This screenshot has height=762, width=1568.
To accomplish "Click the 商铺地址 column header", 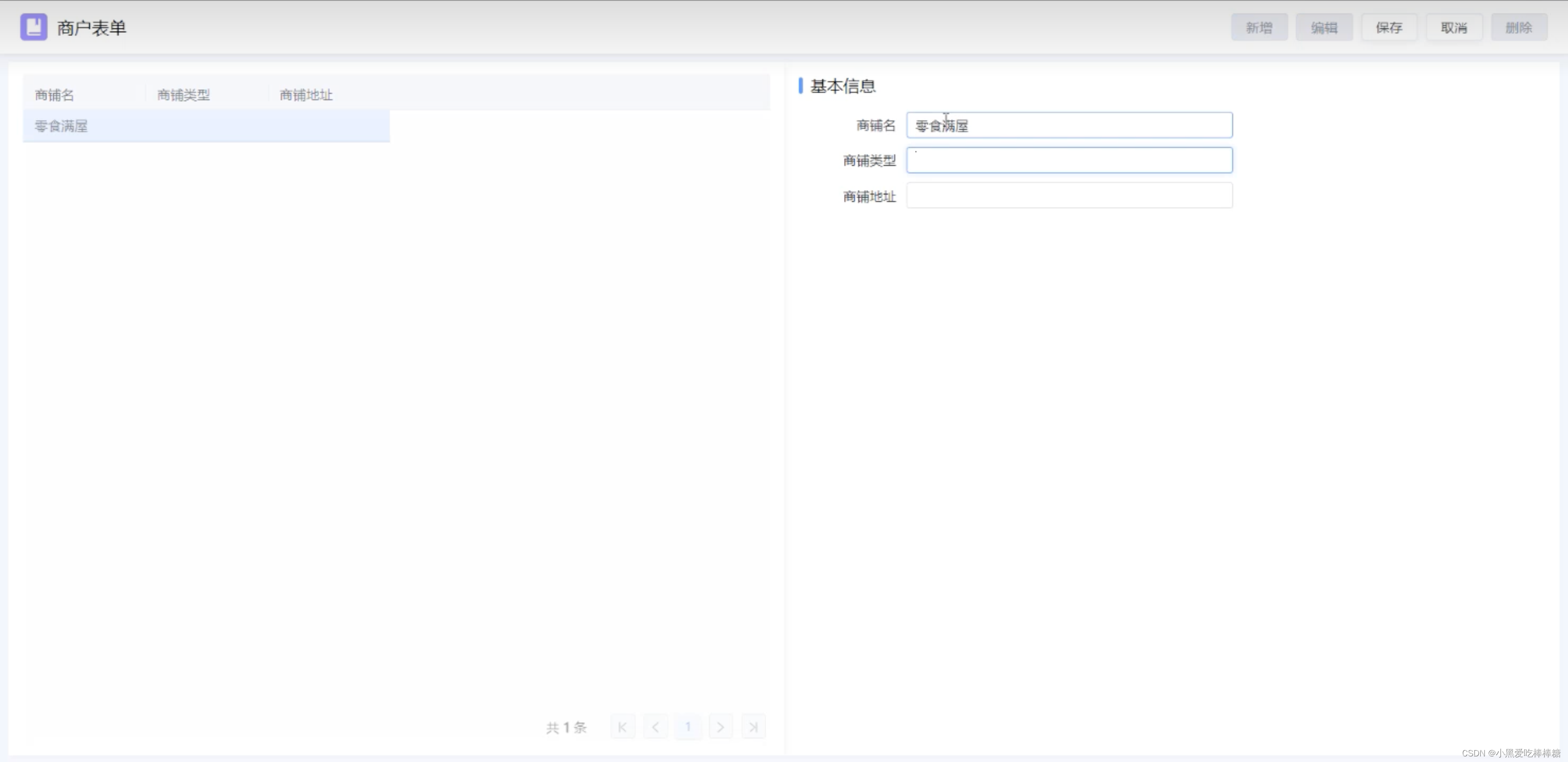I will coord(306,95).
